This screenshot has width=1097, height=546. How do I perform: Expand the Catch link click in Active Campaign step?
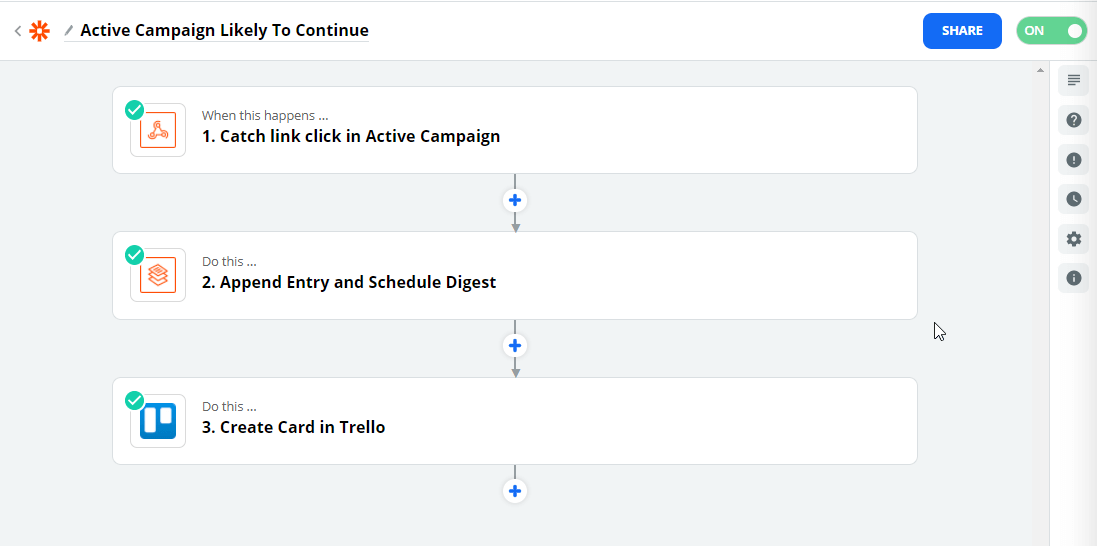pyautogui.click(x=350, y=136)
